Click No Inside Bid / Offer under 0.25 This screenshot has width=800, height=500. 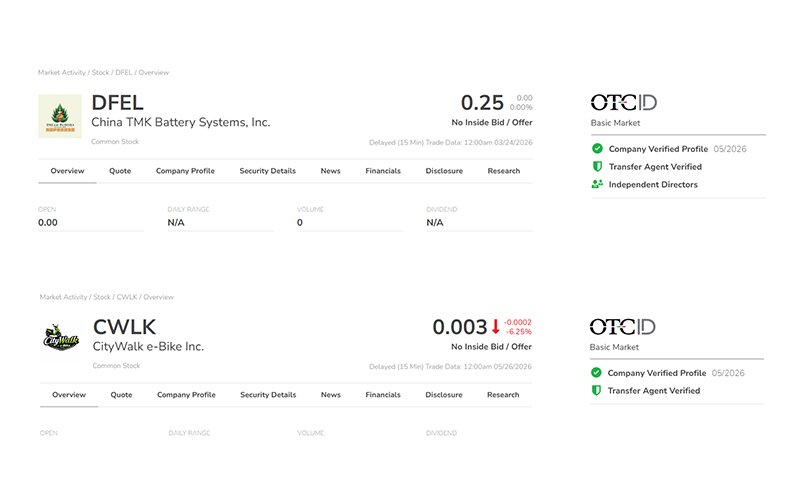[x=492, y=122]
